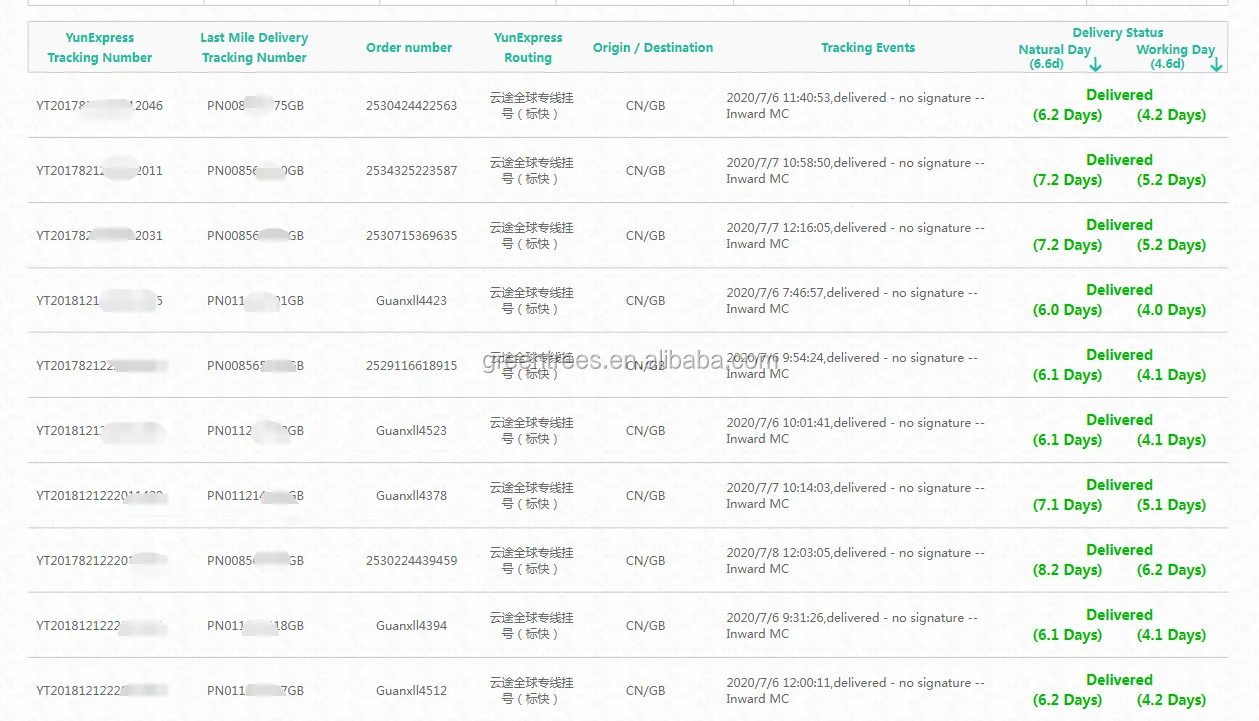This screenshot has width=1259, height=721.
Task: Click the Delivered status showing 6.0 Days
Action: pyautogui.click(x=1119, y=290)
